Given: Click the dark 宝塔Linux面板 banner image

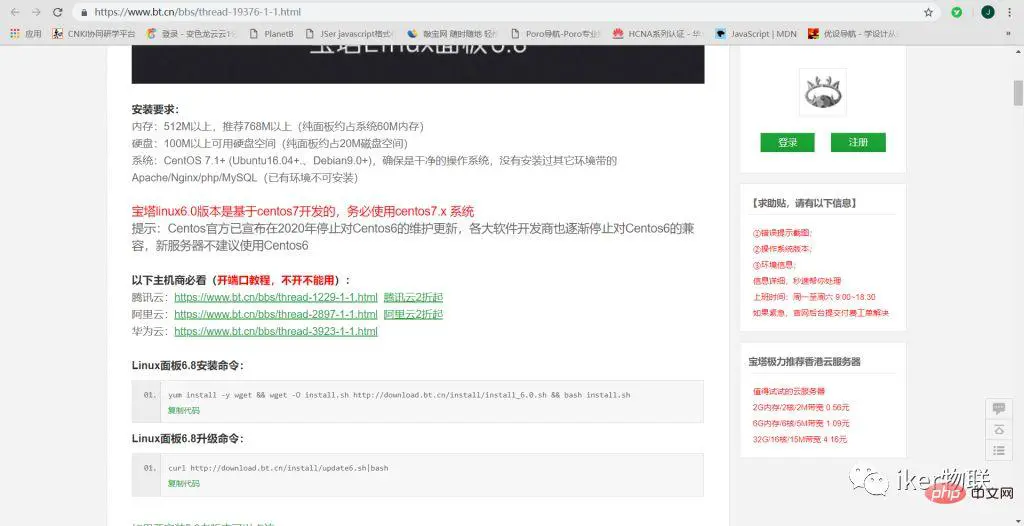Looking at the screenshot, I should coord(418,64).
